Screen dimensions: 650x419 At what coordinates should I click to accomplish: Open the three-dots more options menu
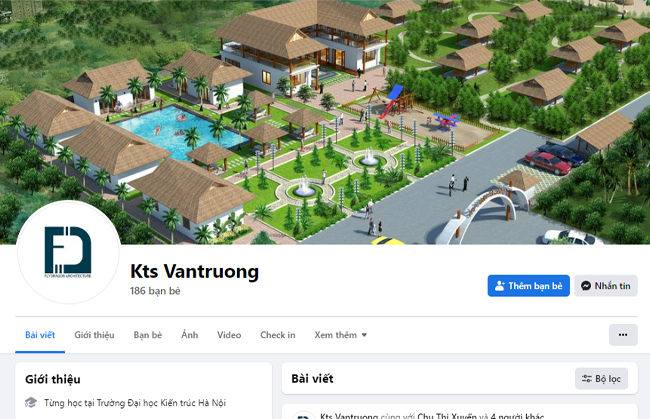pyautogui.click(x=623, y=335)
